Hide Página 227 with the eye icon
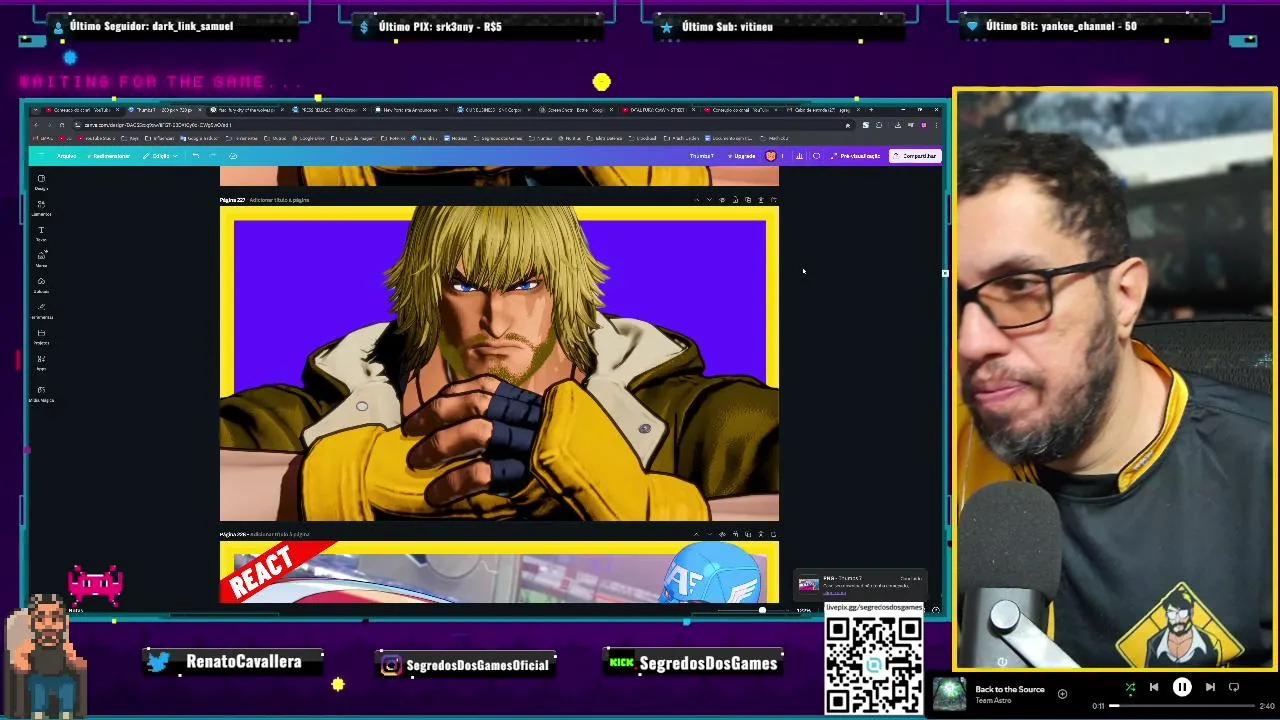This screenshot has height=720, width=1280. coord(722,200)
